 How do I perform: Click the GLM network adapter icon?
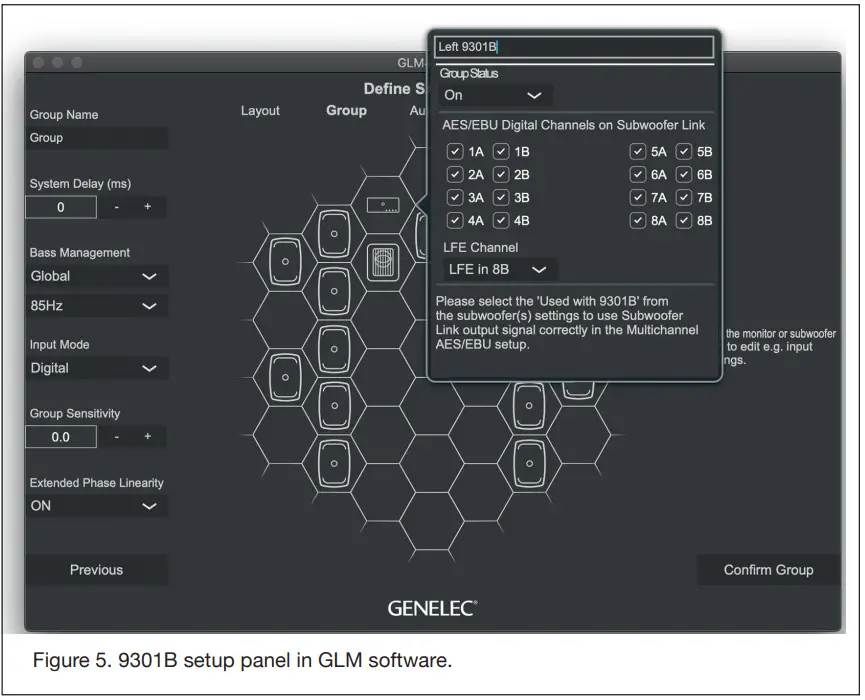coord(383,204)
